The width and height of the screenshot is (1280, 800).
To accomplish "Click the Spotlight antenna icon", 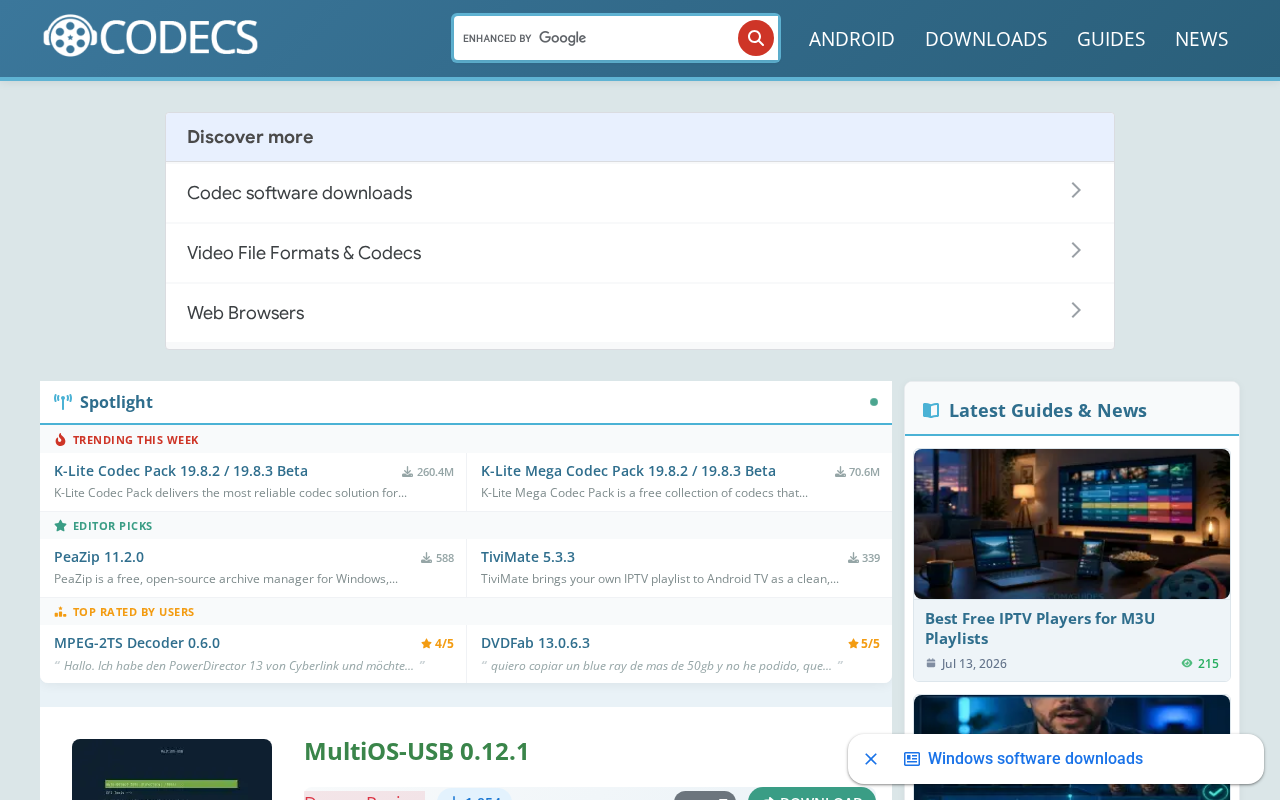I will click(63, 402).
